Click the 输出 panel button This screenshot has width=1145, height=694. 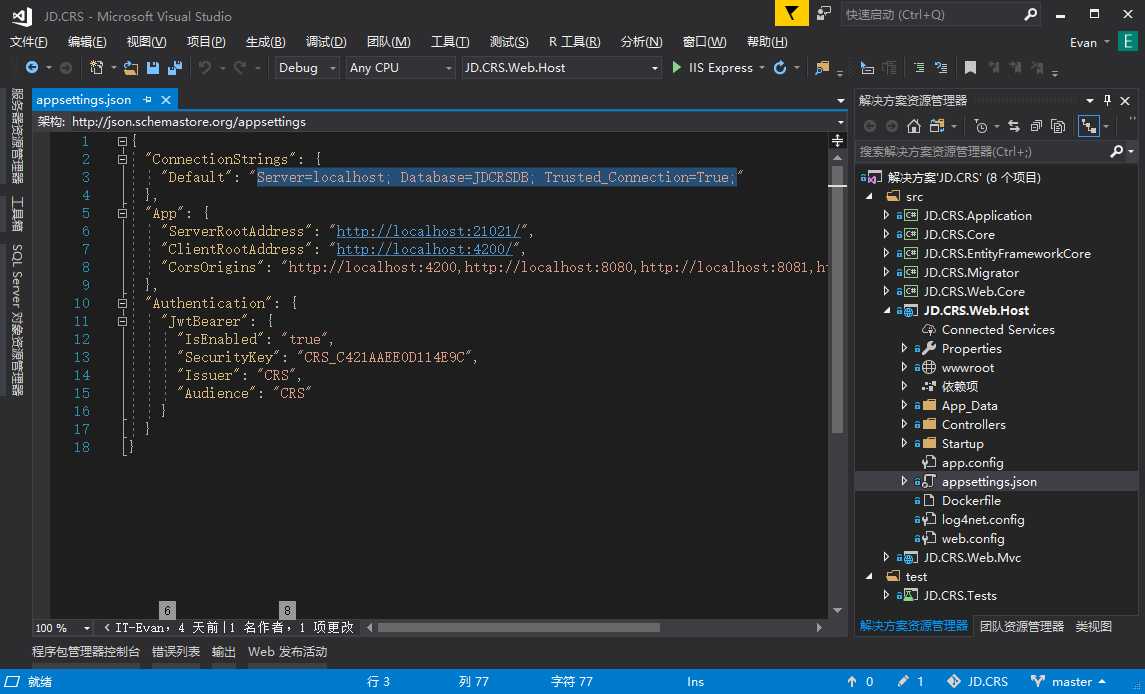[223, 651]
